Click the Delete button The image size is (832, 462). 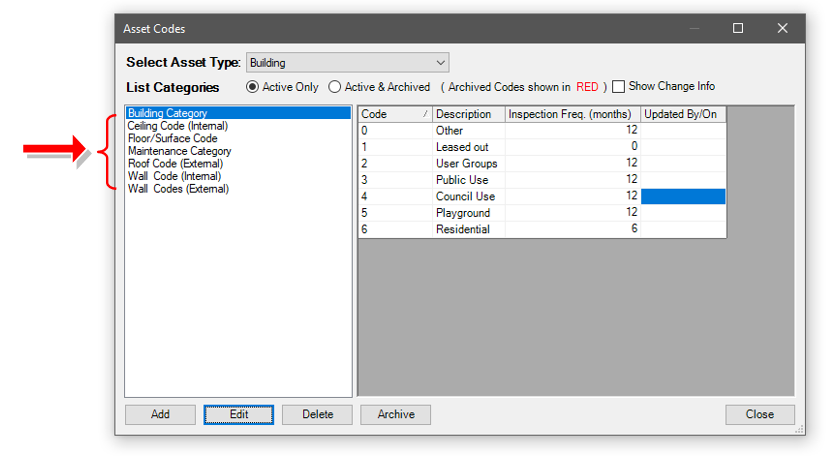coord(317,414)
